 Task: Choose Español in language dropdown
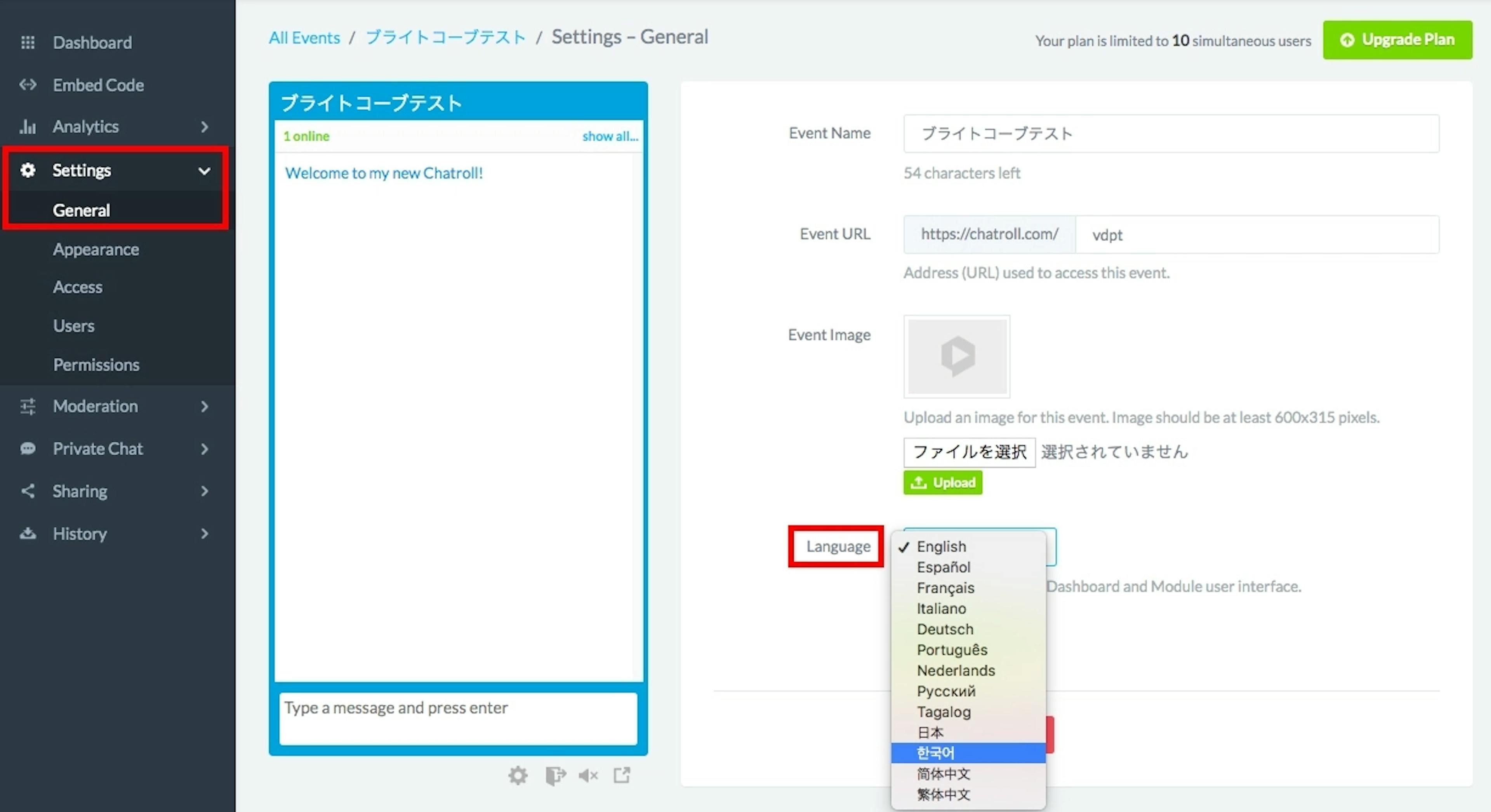[944, 567]
